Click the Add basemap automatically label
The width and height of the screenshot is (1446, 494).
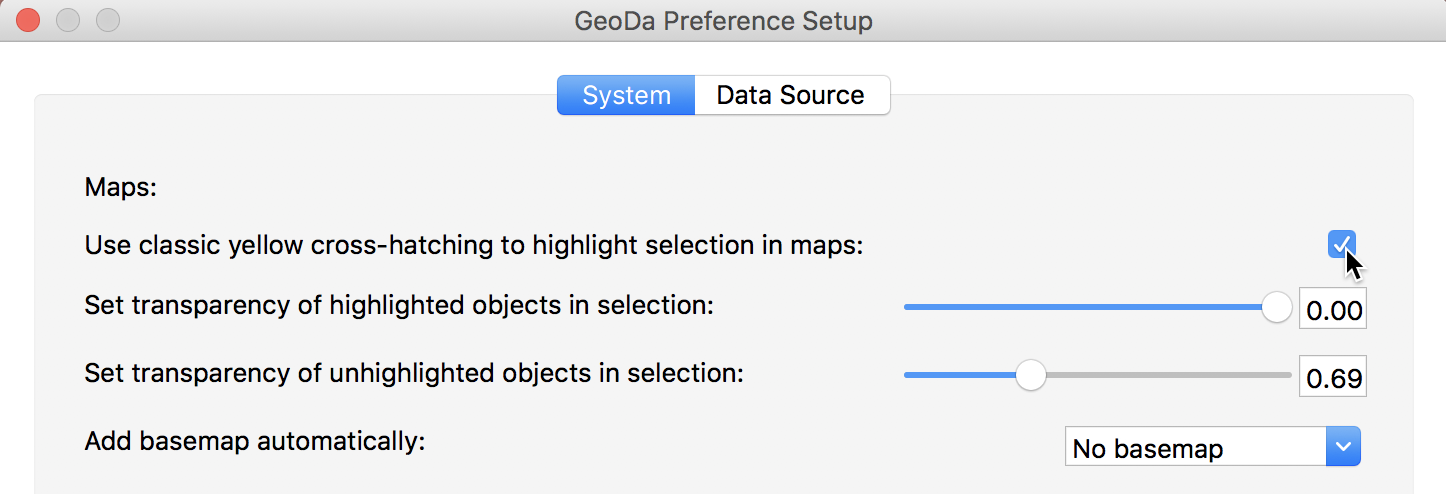tap(255, 441)
